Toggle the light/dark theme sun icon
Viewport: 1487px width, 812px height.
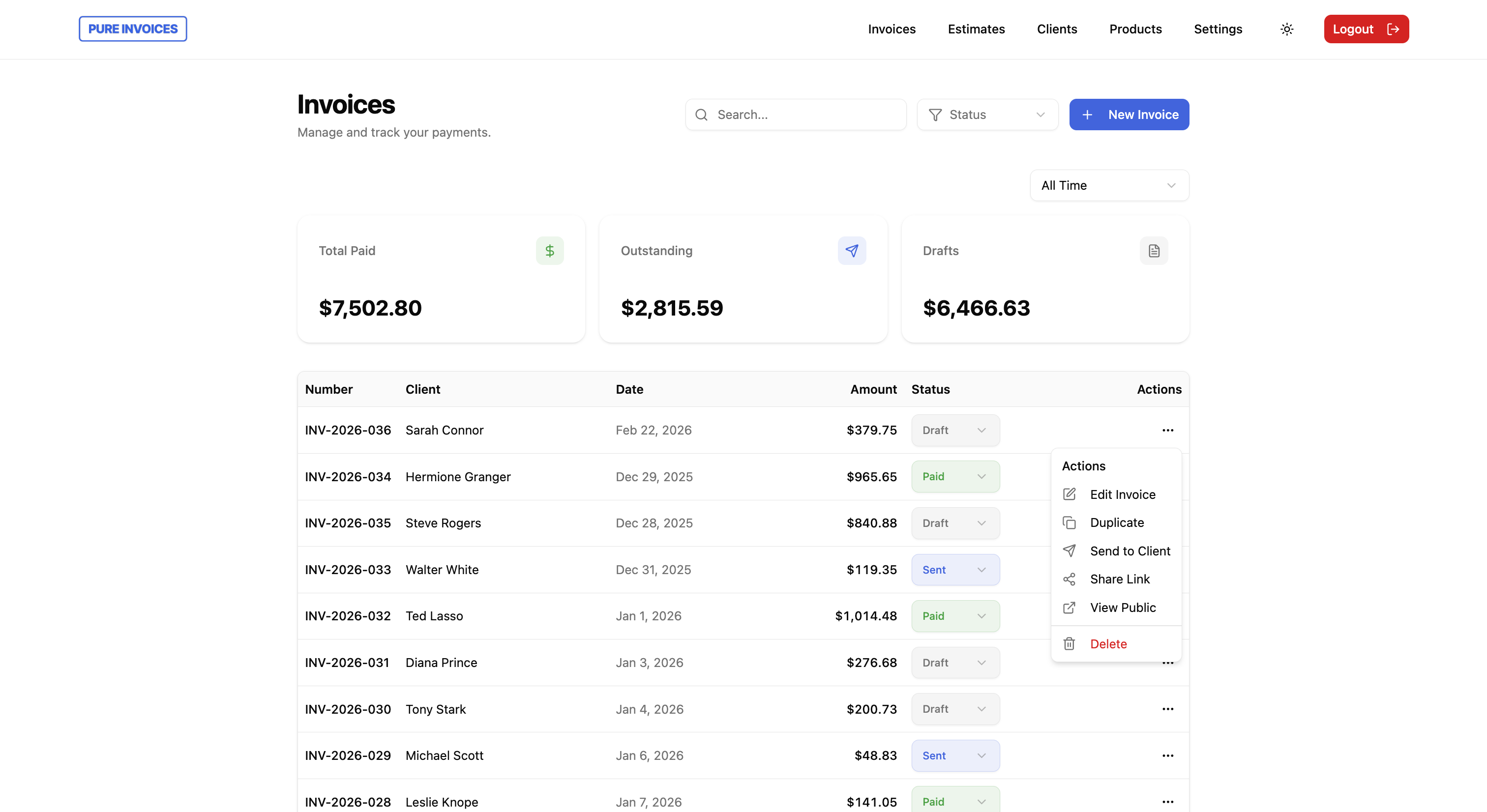(1287, 29)
